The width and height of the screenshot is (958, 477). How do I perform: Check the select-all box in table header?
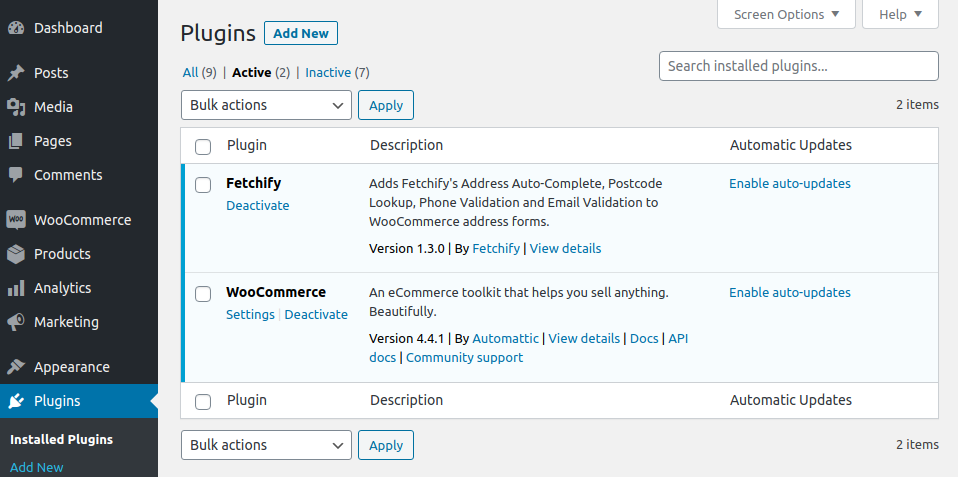tap(203, 147)
